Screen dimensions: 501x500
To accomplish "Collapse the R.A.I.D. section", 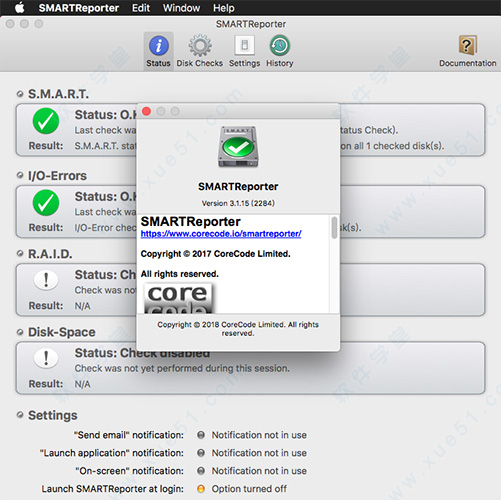I will coord(20,254).
